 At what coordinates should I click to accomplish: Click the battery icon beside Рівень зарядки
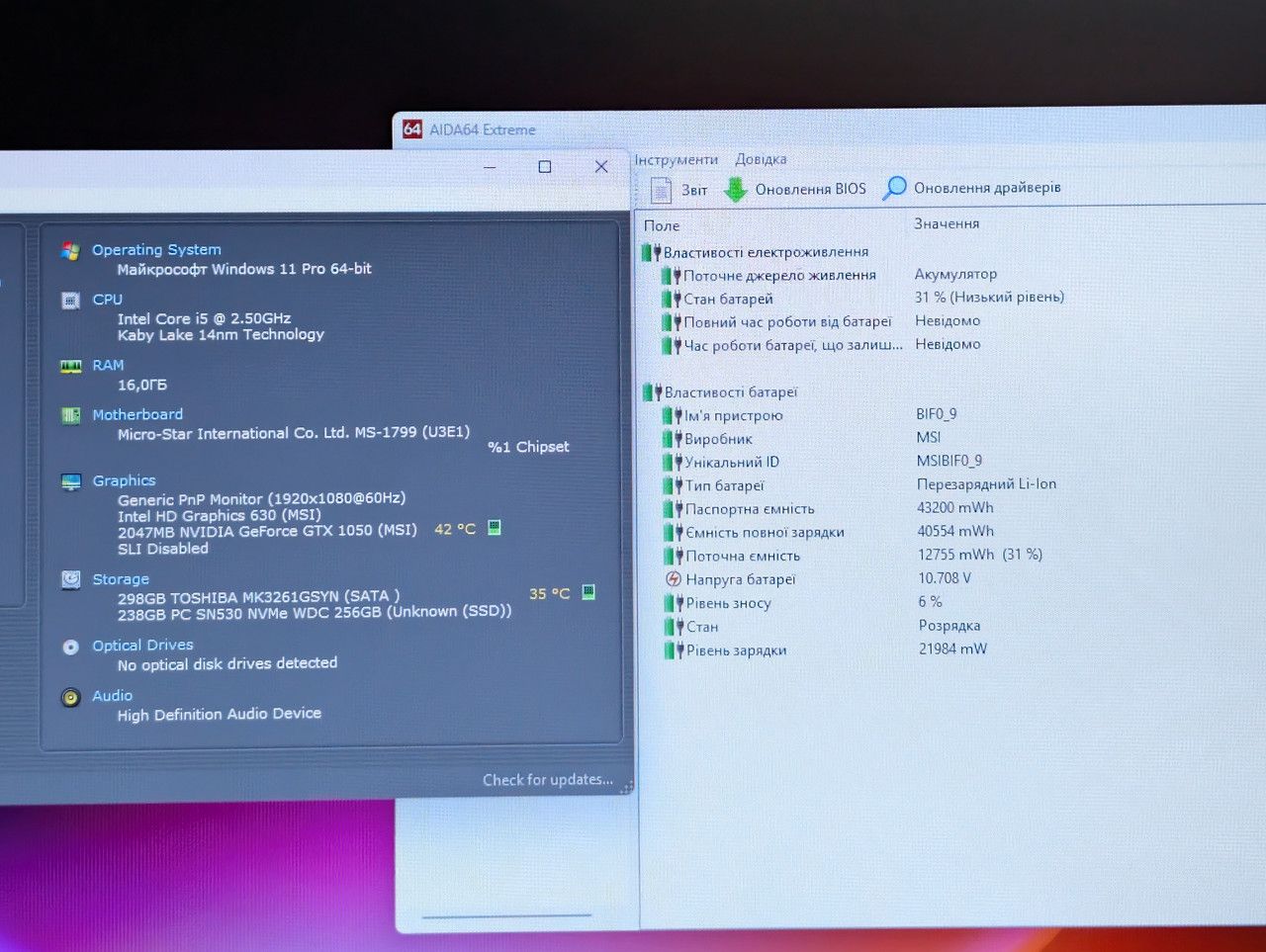(x=676, y=650)
